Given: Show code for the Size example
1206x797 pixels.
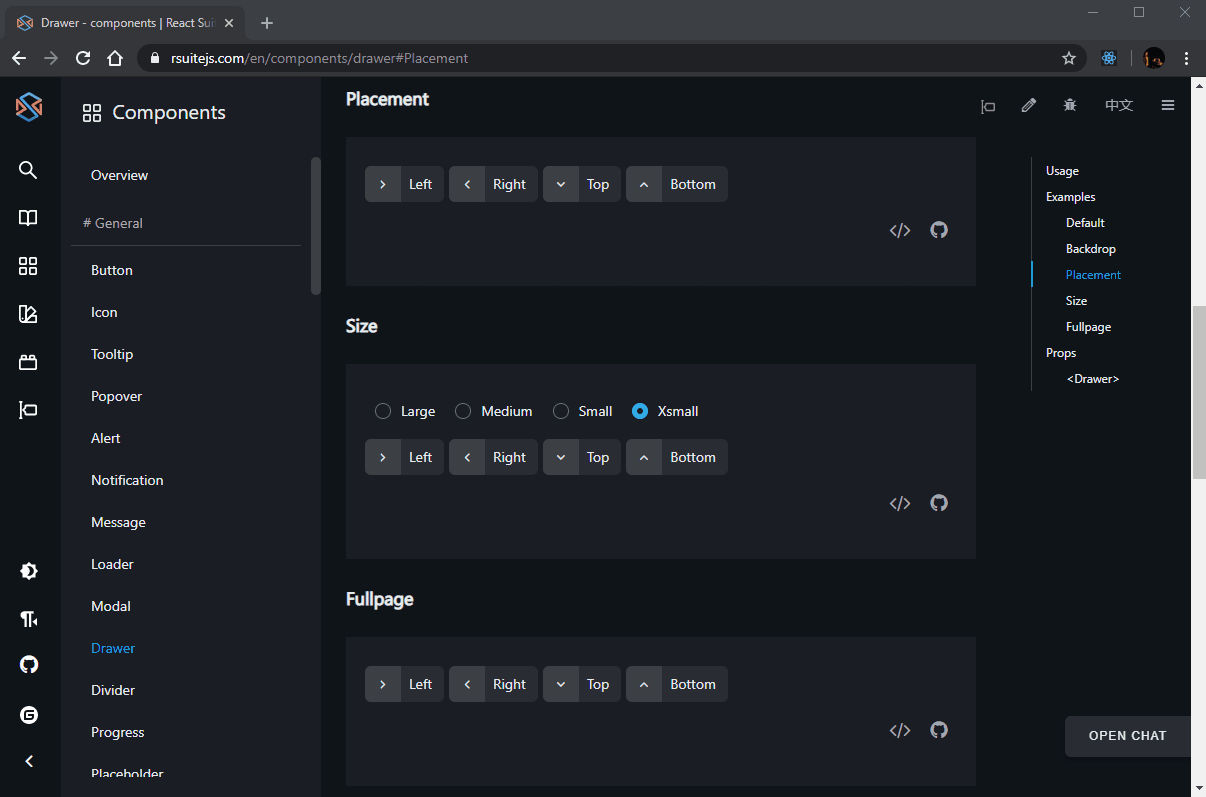Looking at the screenshot, I should (900, 503).
